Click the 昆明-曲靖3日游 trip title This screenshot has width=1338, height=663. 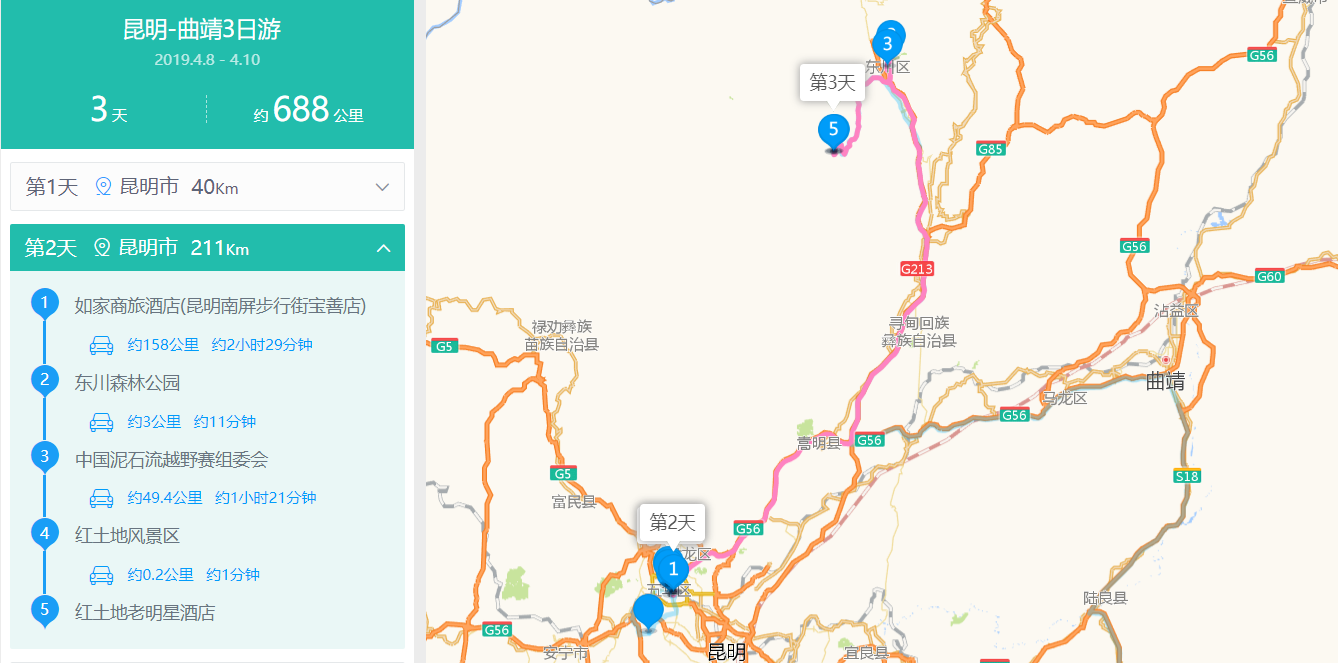[x=202, y=30]
